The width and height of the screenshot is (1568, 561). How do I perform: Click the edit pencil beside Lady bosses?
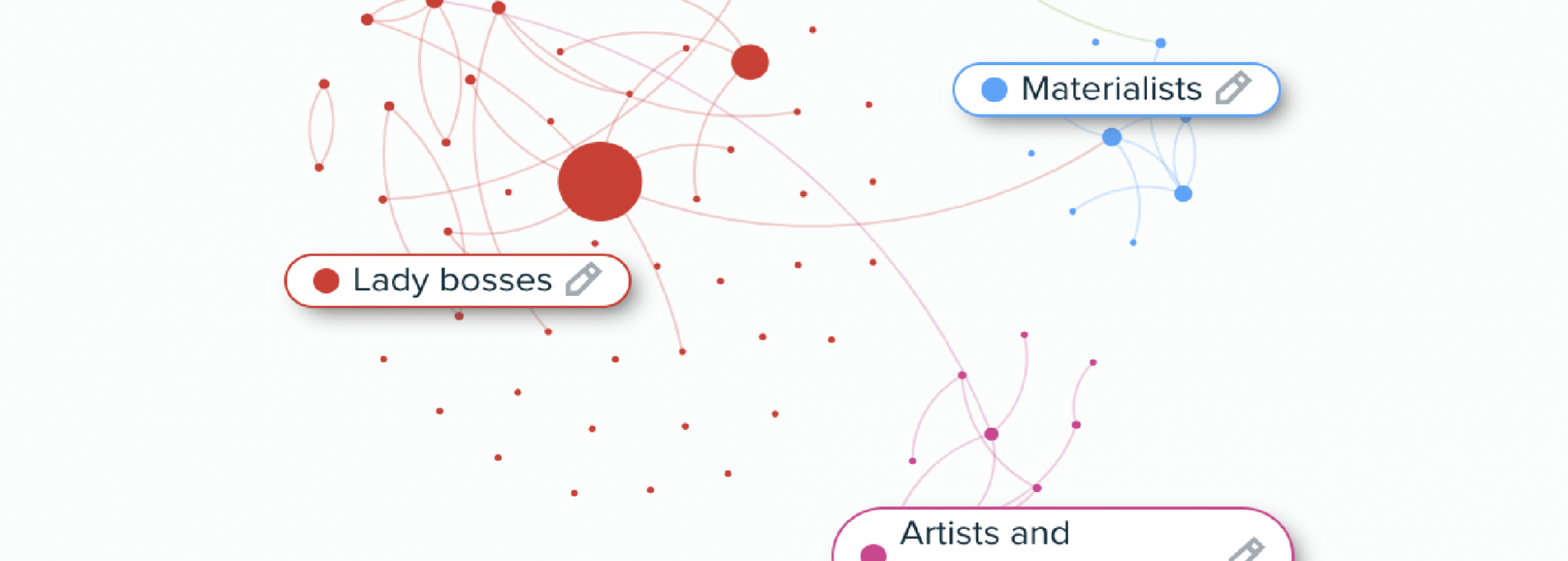tap(583, 279)
